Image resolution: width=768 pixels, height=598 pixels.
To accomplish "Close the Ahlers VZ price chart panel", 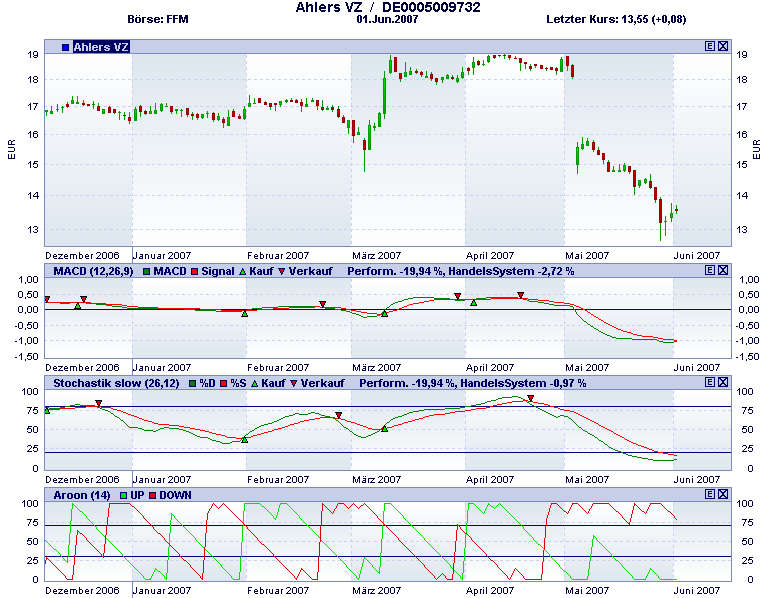I will pyautogui.click(x=723, y=46).
